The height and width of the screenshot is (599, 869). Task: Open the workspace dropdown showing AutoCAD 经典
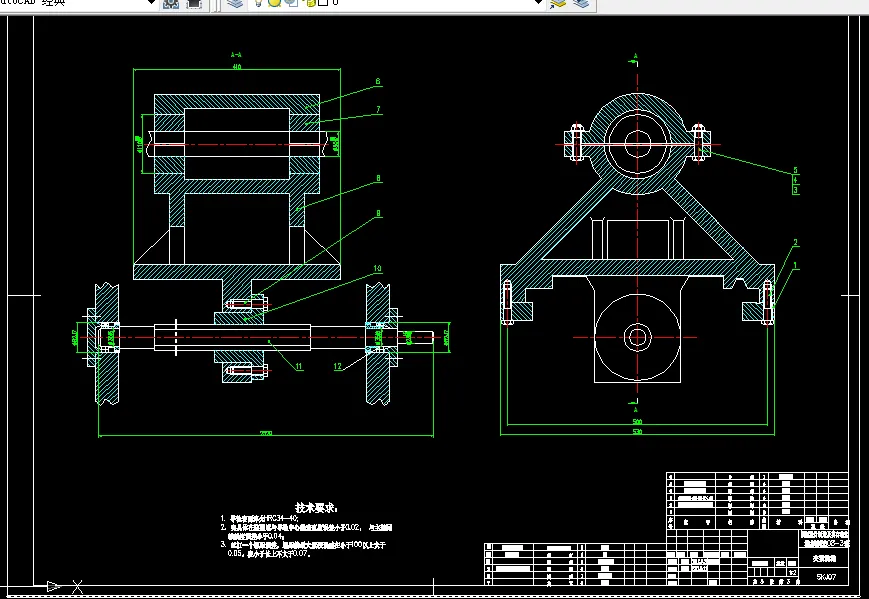click(x=151, y=3)
